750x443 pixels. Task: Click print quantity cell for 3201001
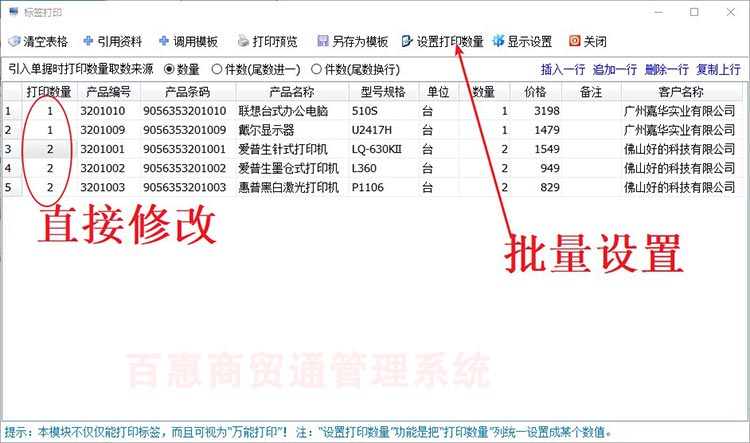coord(49,149)
